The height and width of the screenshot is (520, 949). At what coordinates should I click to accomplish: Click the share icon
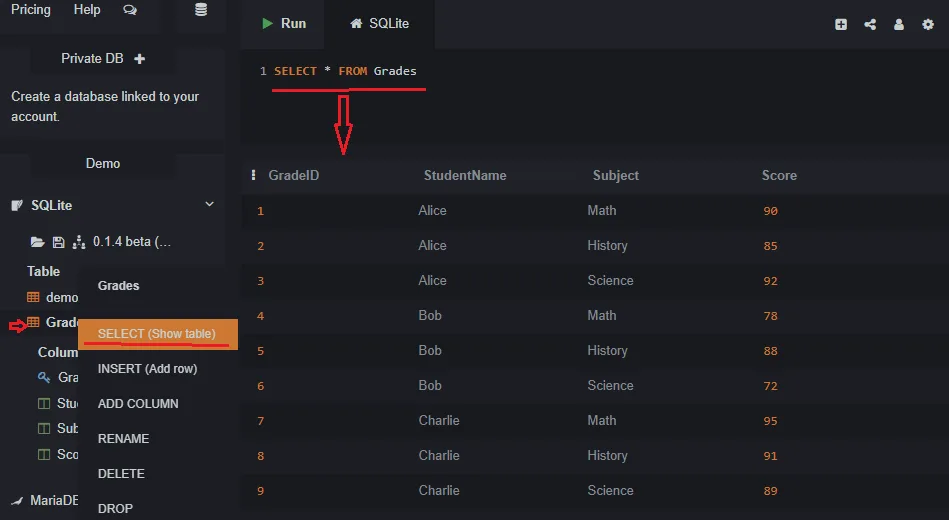click(x=870, y=24)
